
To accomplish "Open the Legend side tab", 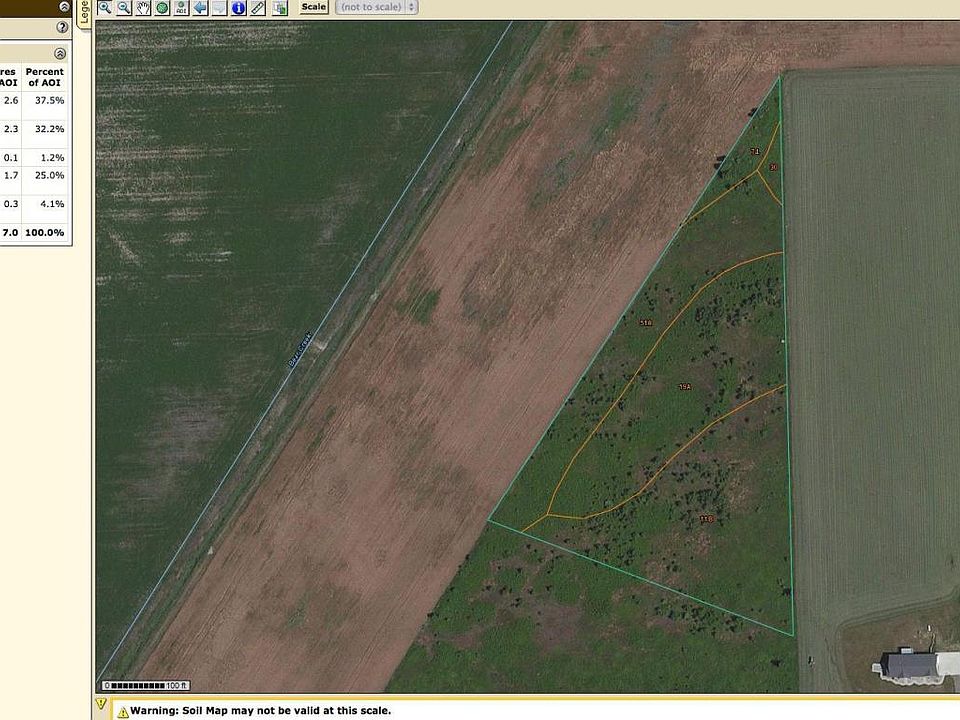I will pyautogui.click(x=84, y=12).
